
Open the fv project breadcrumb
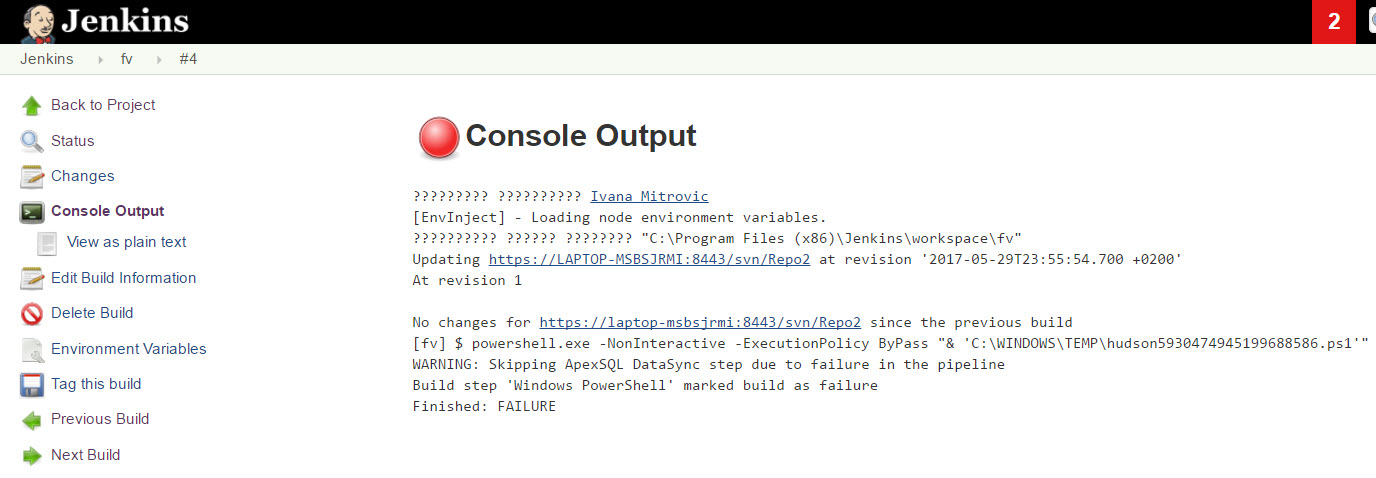(x=127, y=59)
